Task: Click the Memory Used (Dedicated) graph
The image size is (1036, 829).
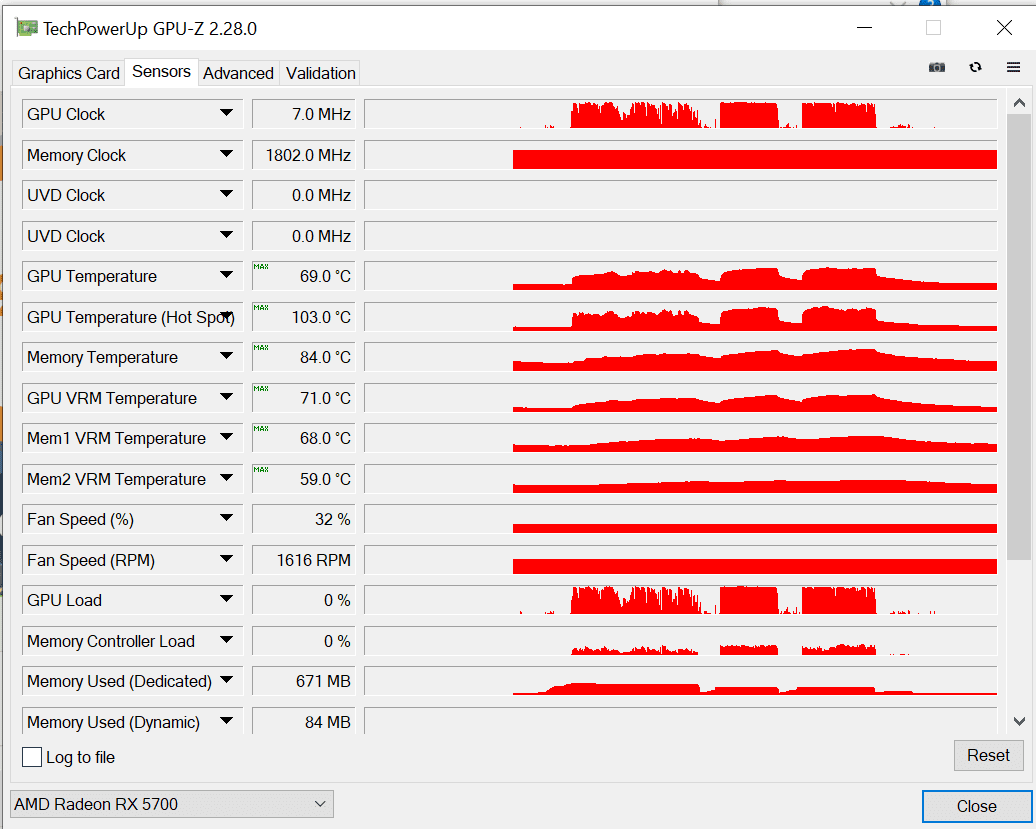Action: 681,680
